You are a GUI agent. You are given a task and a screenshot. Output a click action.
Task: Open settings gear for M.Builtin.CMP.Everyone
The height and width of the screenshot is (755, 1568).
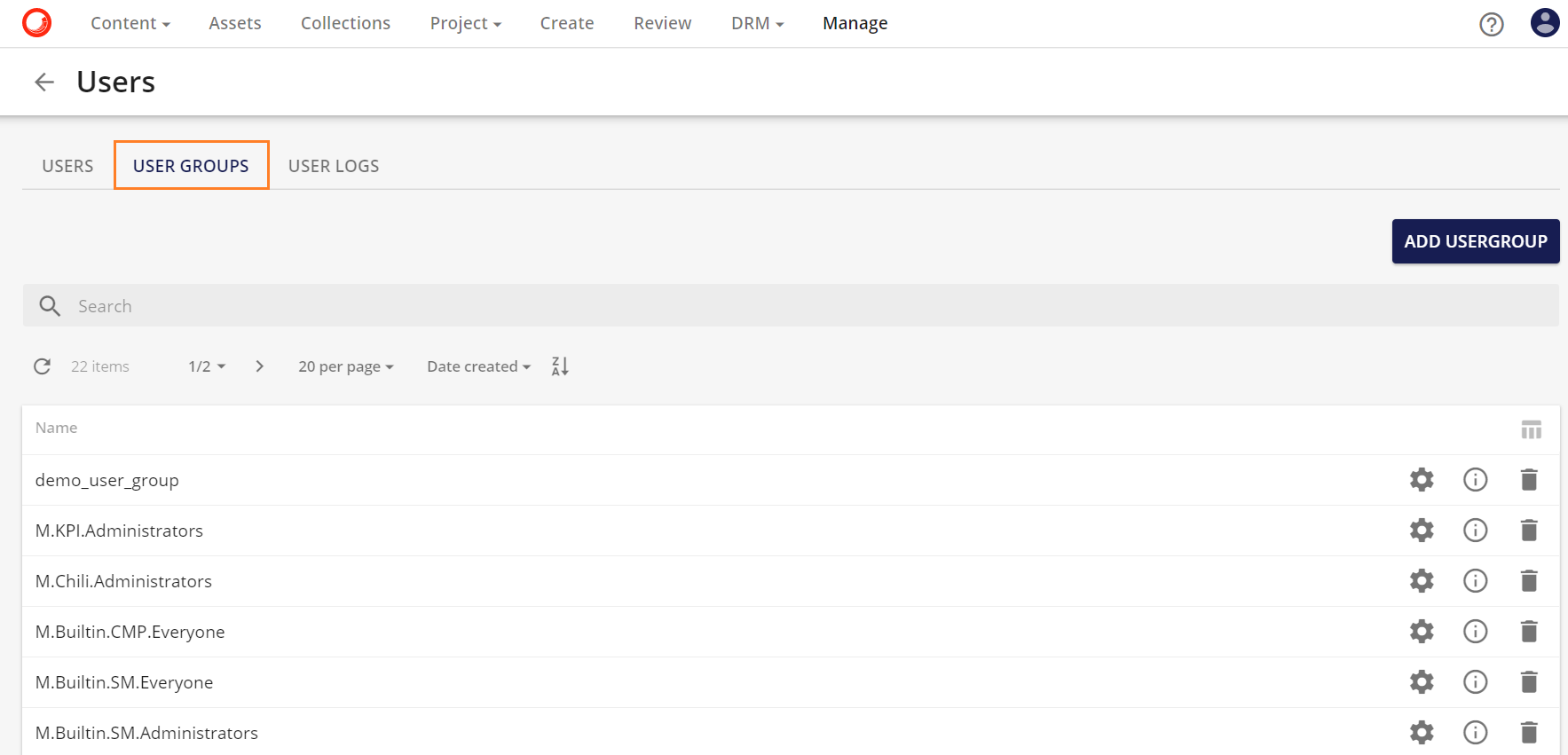1422,632
